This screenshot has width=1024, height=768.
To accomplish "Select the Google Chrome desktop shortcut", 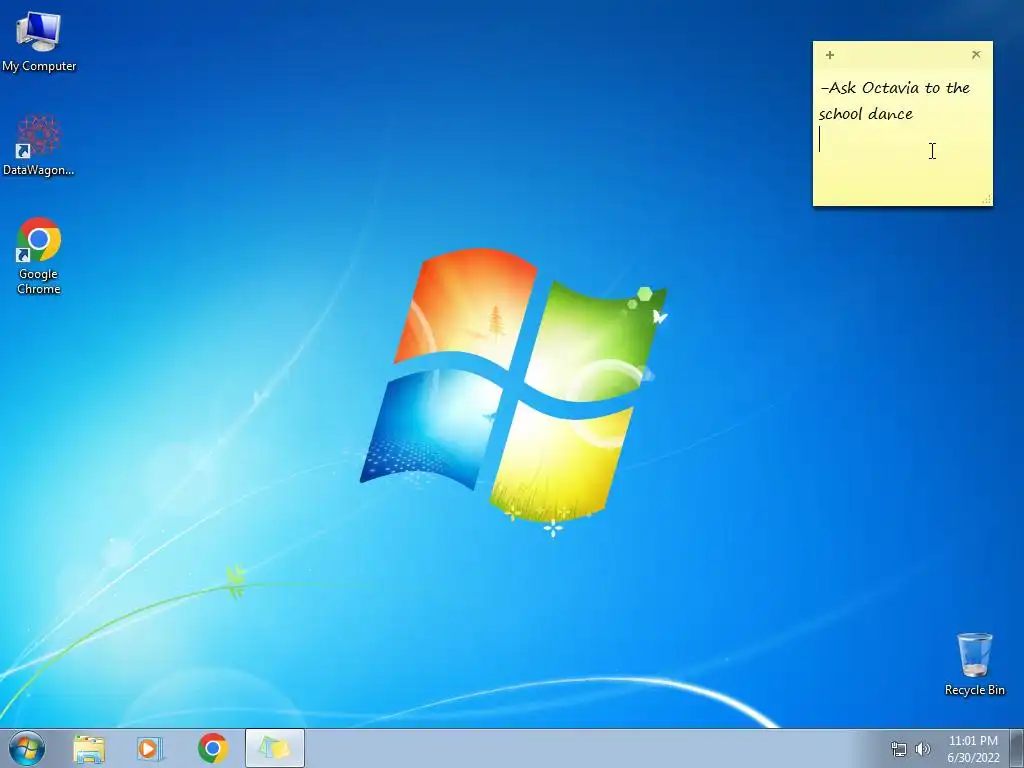I will click(39, 255).
